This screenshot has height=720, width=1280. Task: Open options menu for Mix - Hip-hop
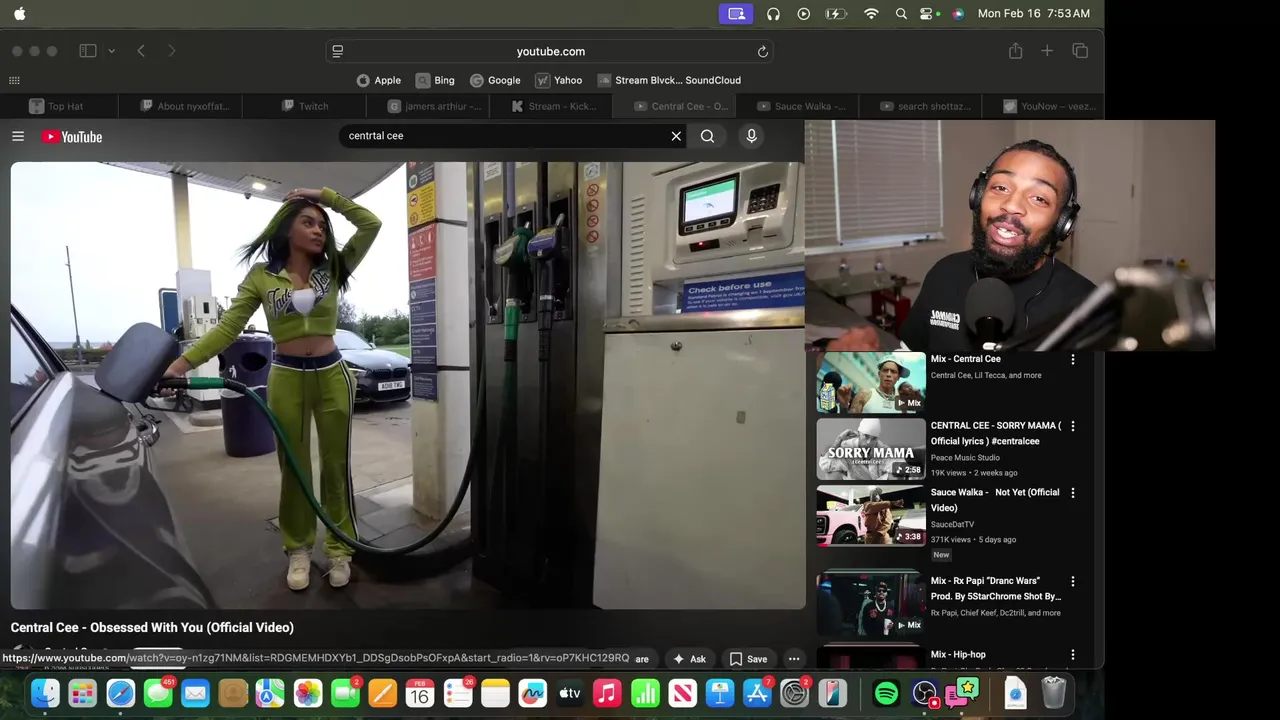pyautogui.click(x=1073, y=655)
